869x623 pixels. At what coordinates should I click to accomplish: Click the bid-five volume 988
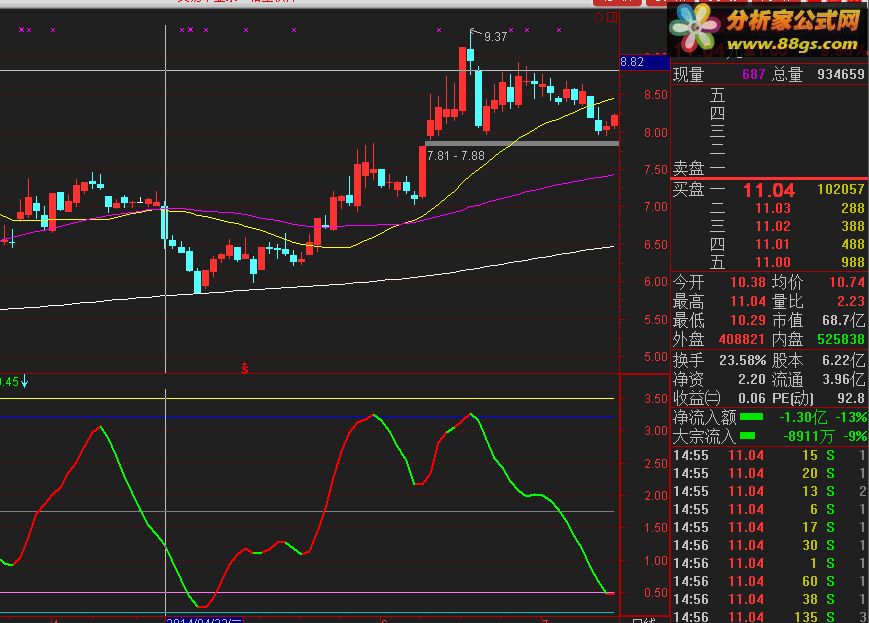click(x=852, y=262)
